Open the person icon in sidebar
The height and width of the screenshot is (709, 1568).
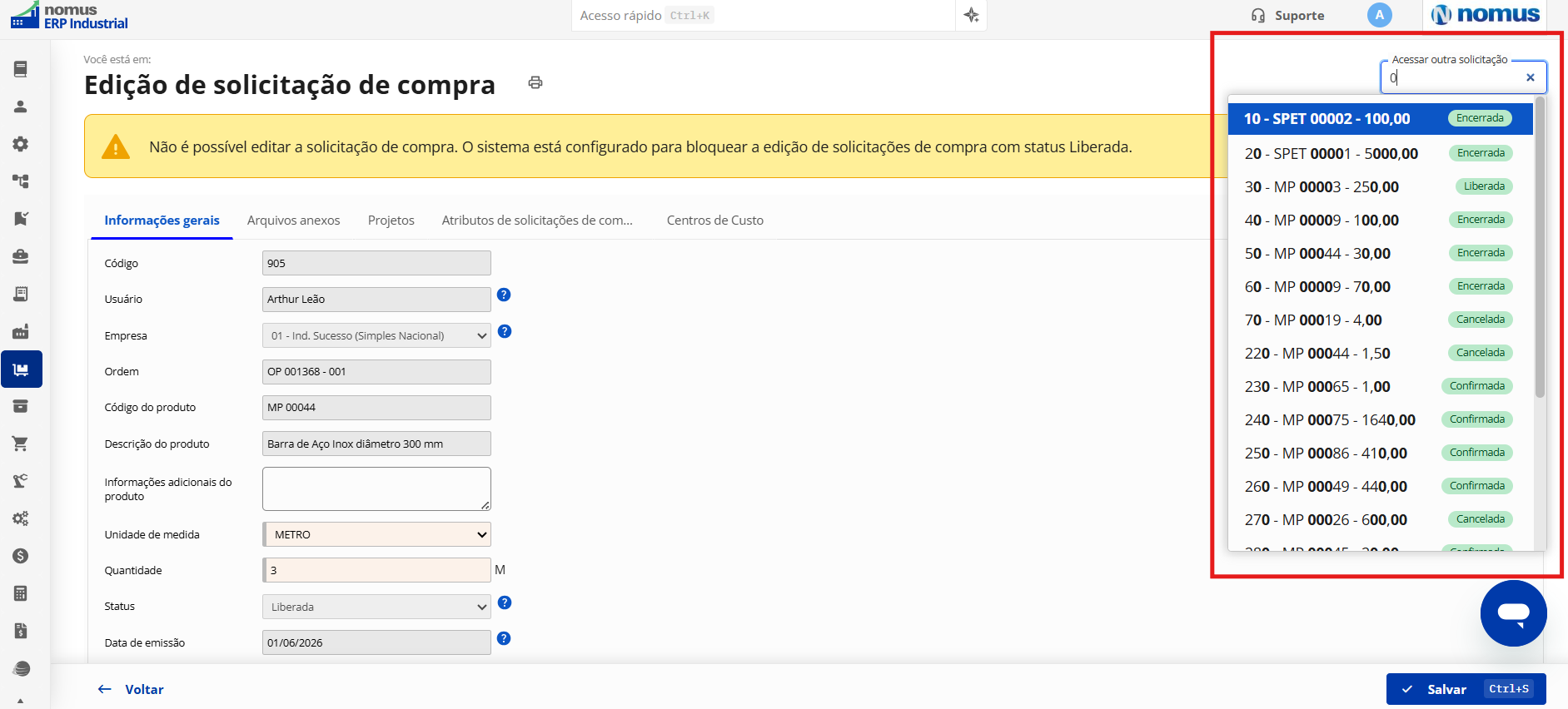[x=21, y=107]
